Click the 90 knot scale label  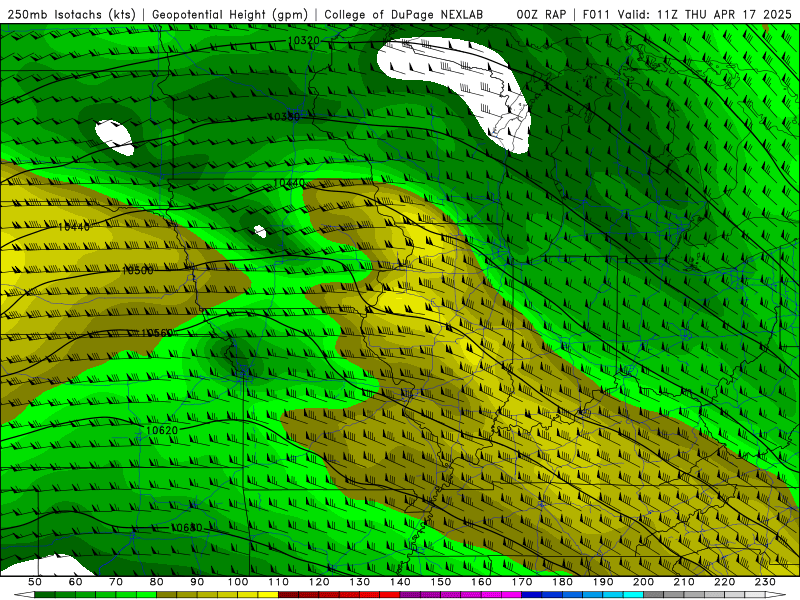pos(197,582)
